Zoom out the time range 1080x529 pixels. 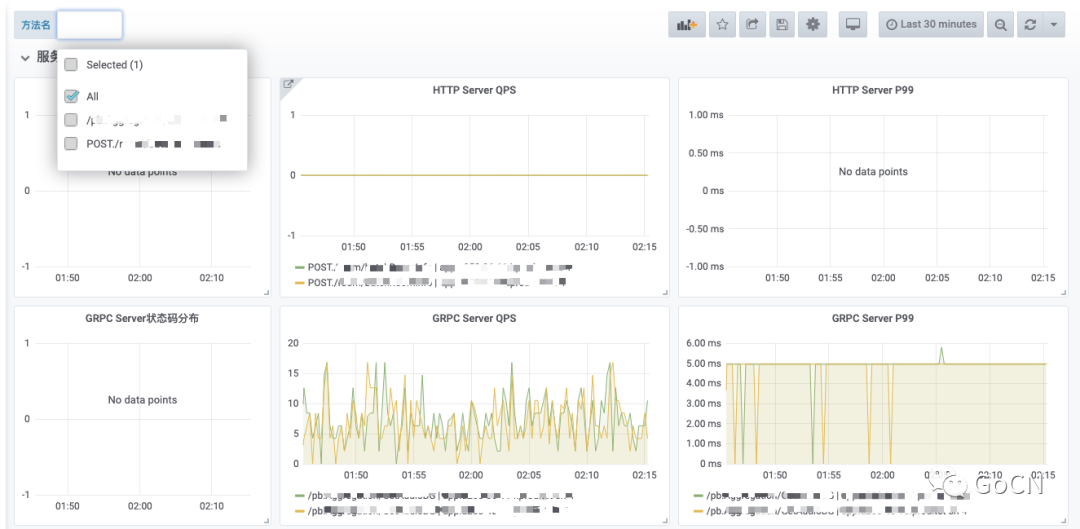[x=999, y=25]
